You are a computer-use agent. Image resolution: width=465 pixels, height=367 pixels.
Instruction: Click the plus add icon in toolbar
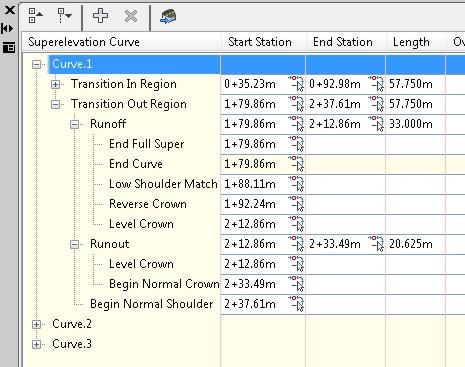100,16
